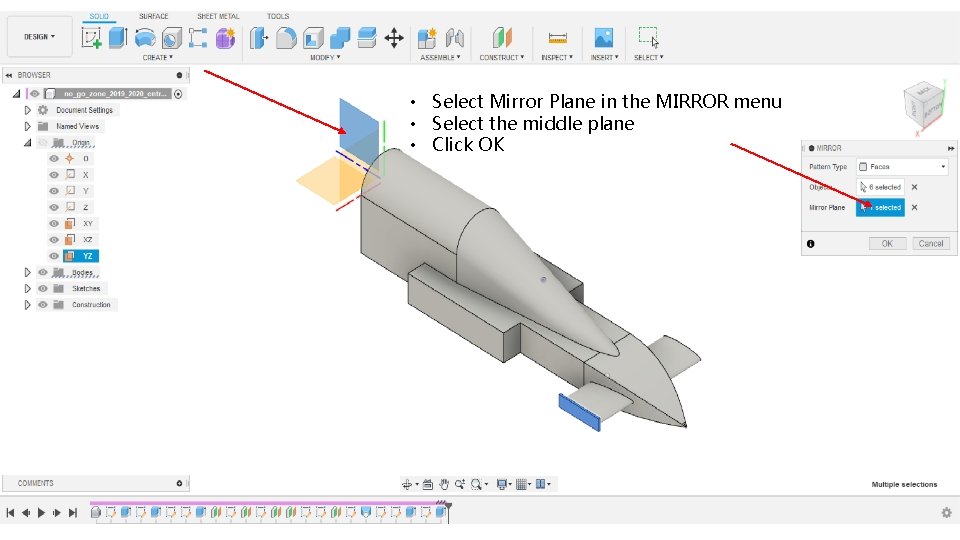This screenshot has height=540, width=960.
Task: Select the New Component icon
Action: (427, 38)
